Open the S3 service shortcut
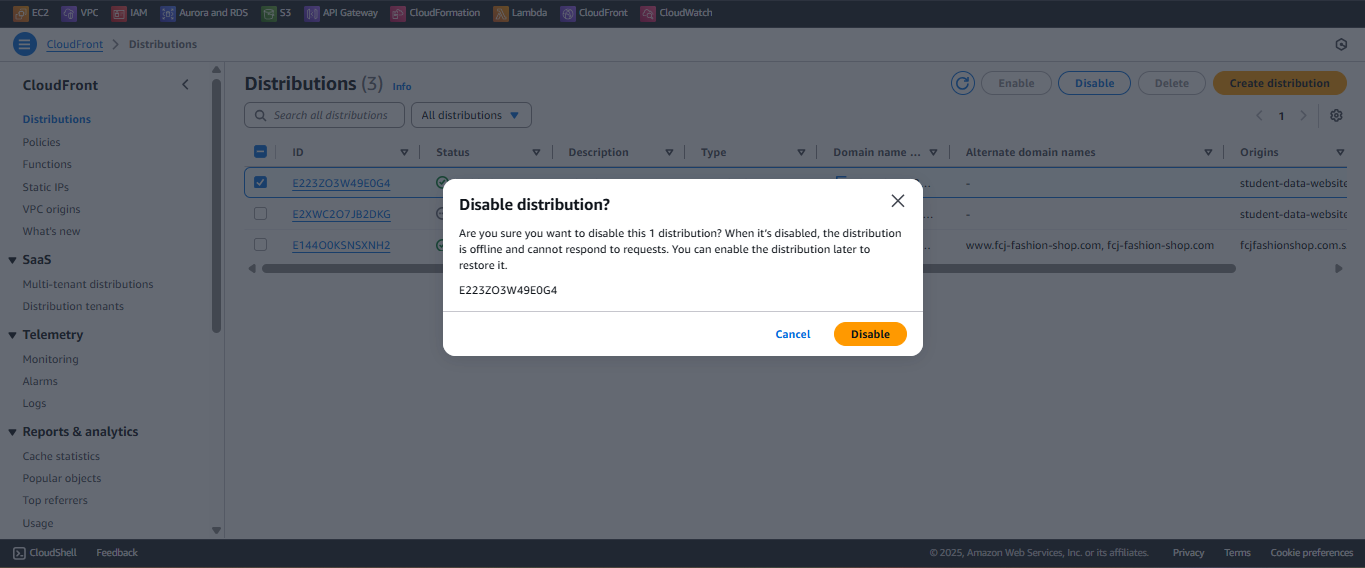This screenshot has width=1365, height=568. (x=276, y=13)
